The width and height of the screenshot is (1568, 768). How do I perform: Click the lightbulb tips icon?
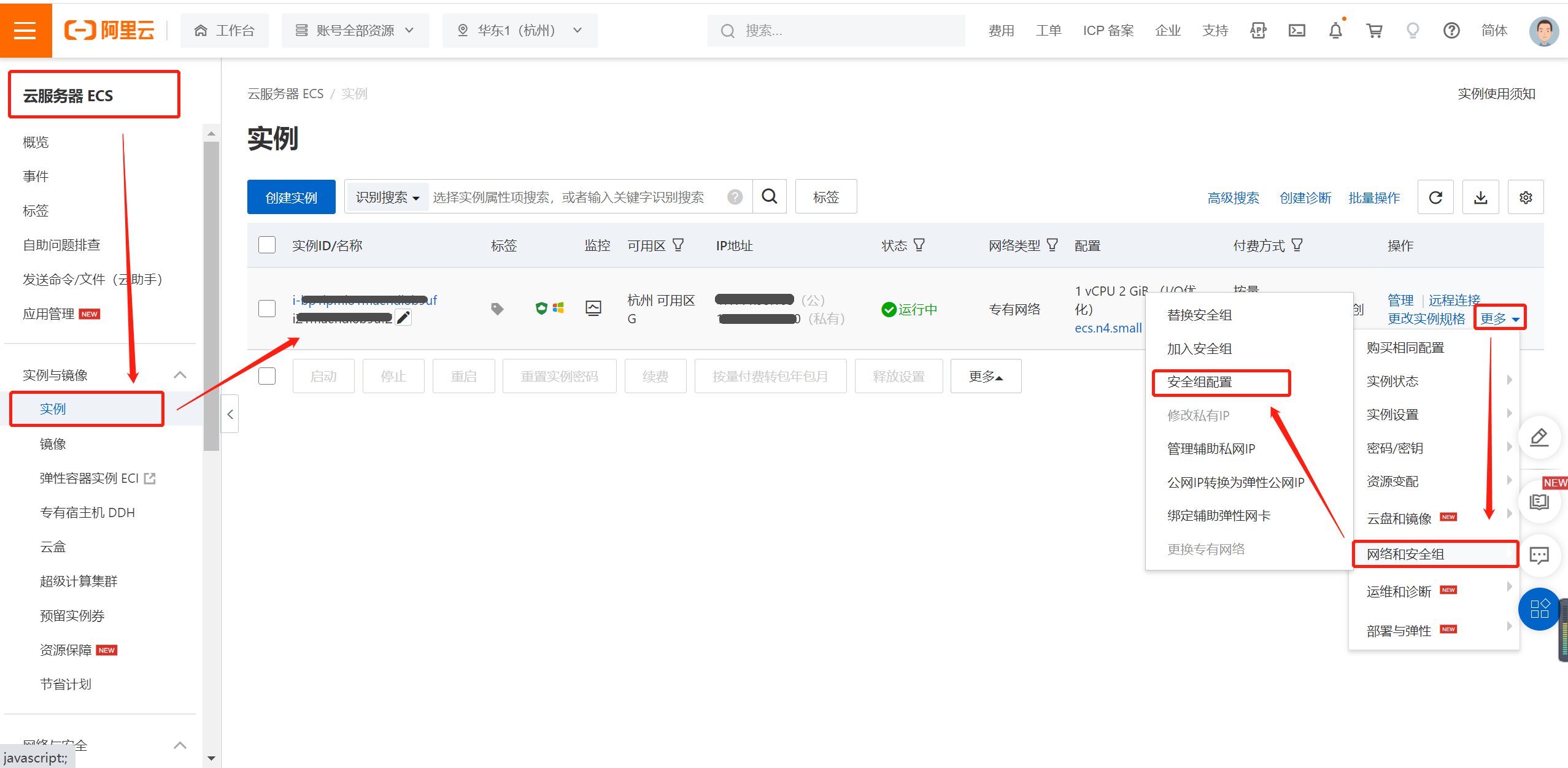click(x=1413, y=30)
